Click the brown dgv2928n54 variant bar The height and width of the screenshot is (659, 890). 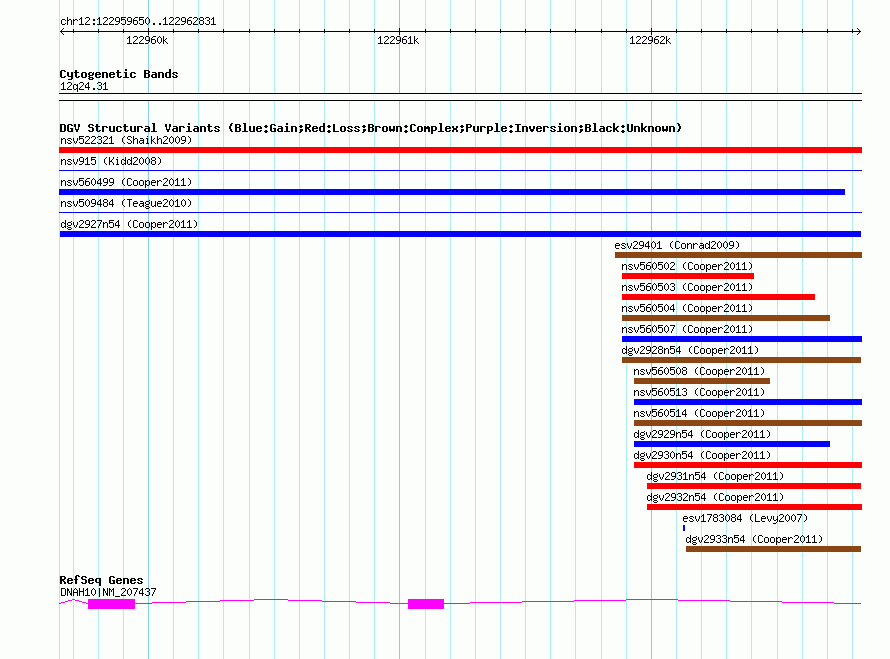pos(742,360)
